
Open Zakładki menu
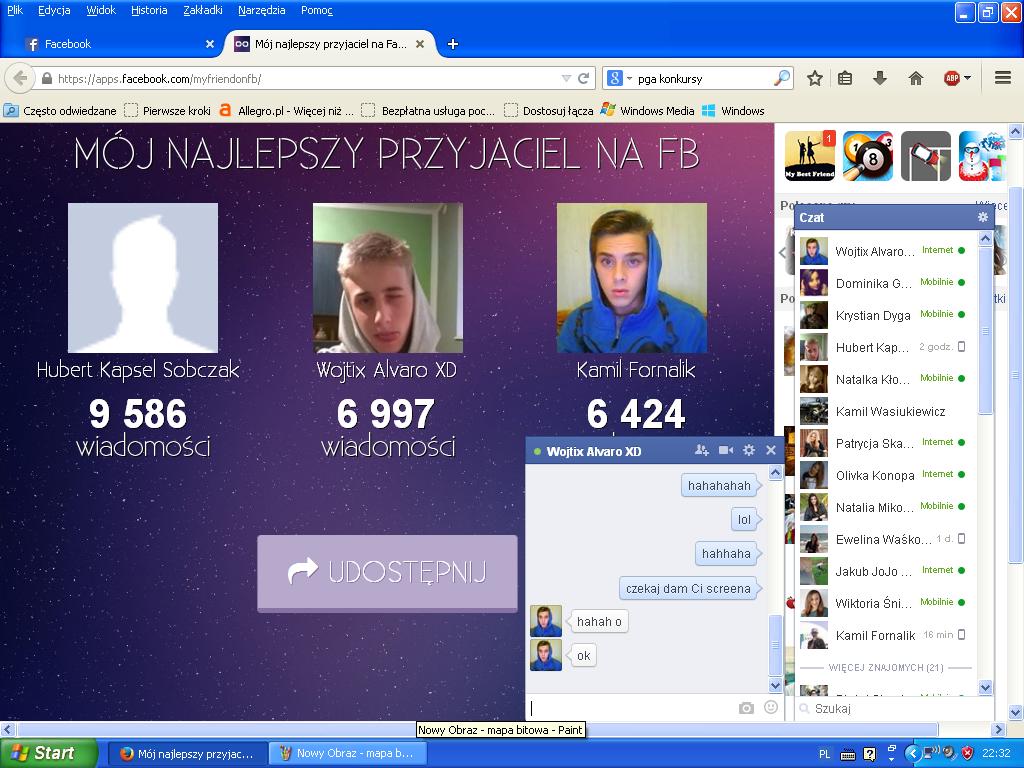pos(203,10)
